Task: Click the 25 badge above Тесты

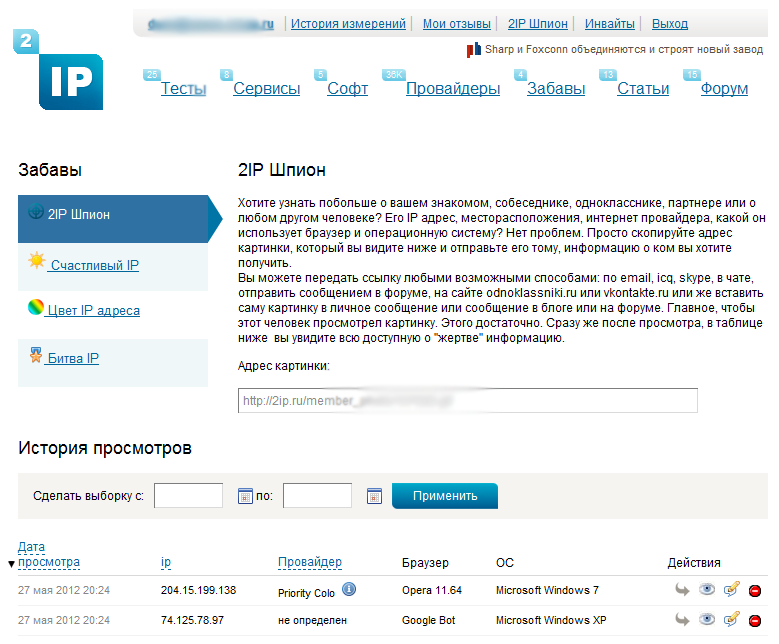Action: [152, 75]
